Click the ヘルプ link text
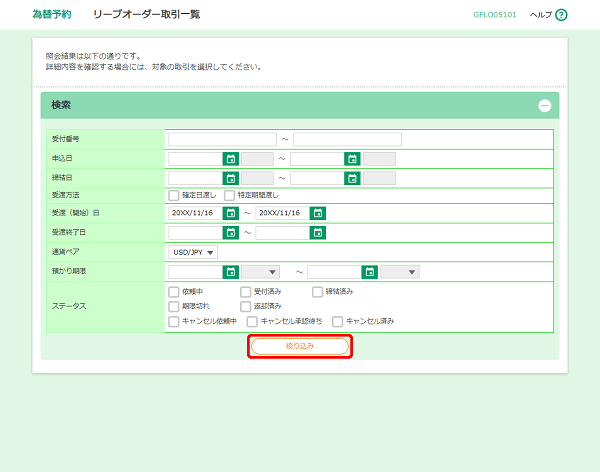This screenshot has width=600, height=472. [541, 15]
